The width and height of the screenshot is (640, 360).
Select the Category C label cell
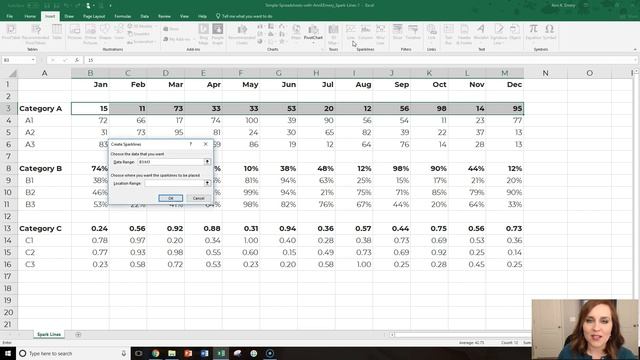tap(44, 228)
